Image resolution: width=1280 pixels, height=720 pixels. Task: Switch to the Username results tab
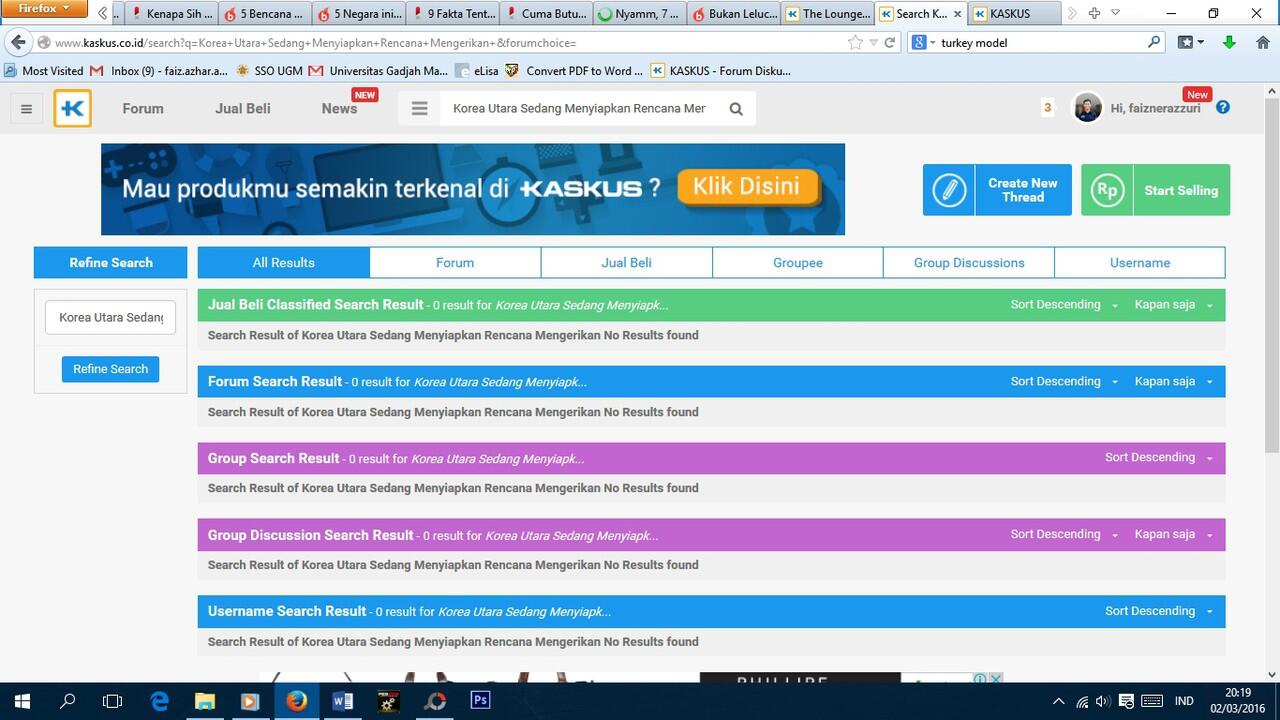coord(1140,263)
